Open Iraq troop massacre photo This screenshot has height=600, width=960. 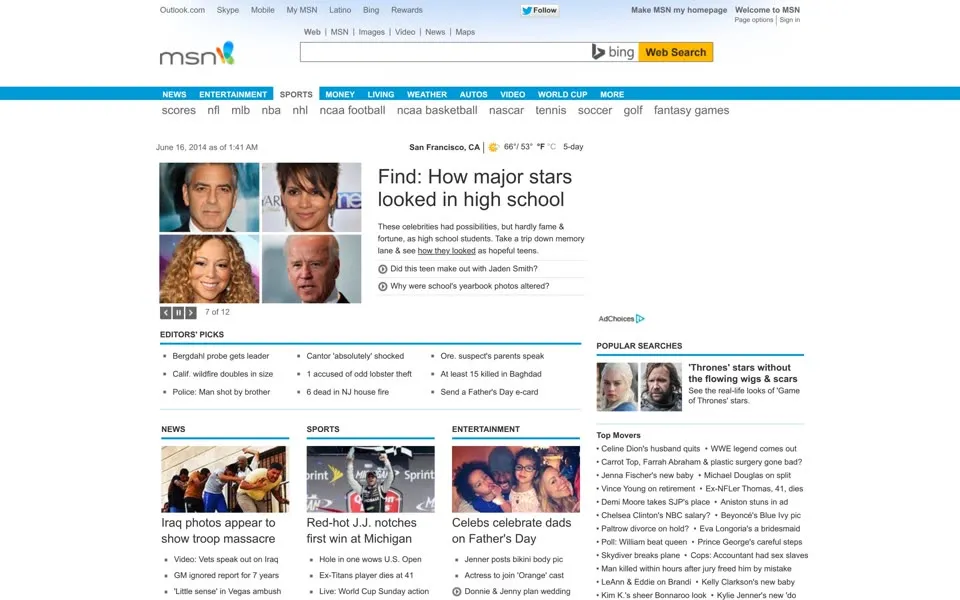click(225, 479)
